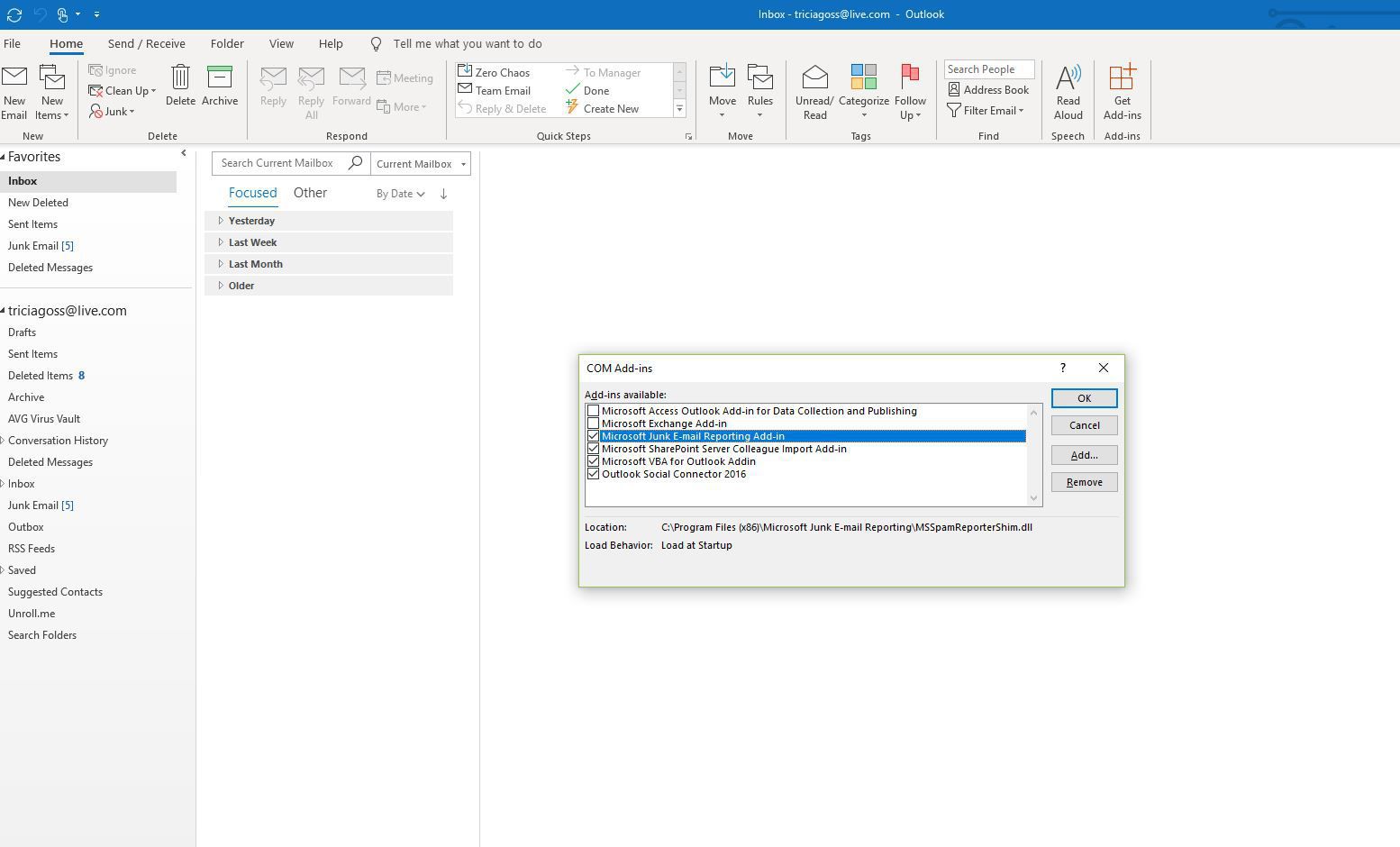Click the Search People field
This screenshot has width=1400, height=847.
[x=988, y=69]
